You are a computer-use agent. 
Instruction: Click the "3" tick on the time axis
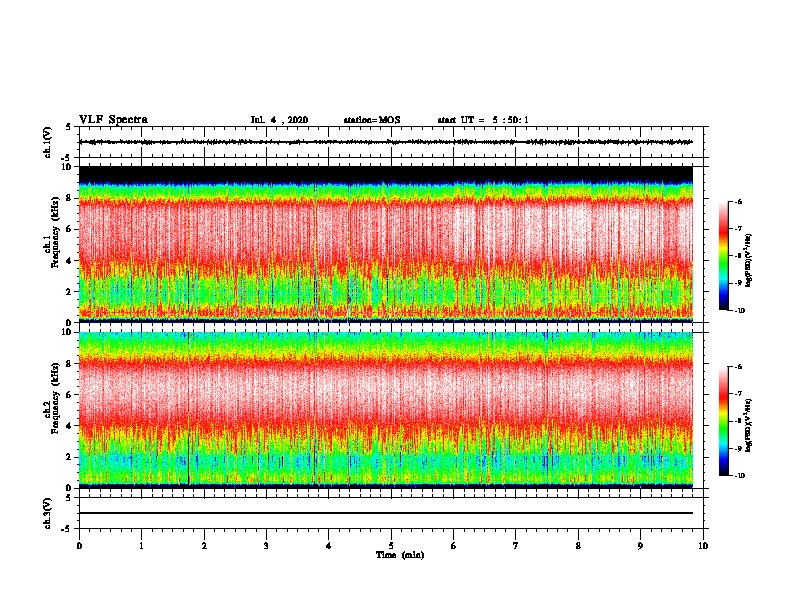(266, 545)
